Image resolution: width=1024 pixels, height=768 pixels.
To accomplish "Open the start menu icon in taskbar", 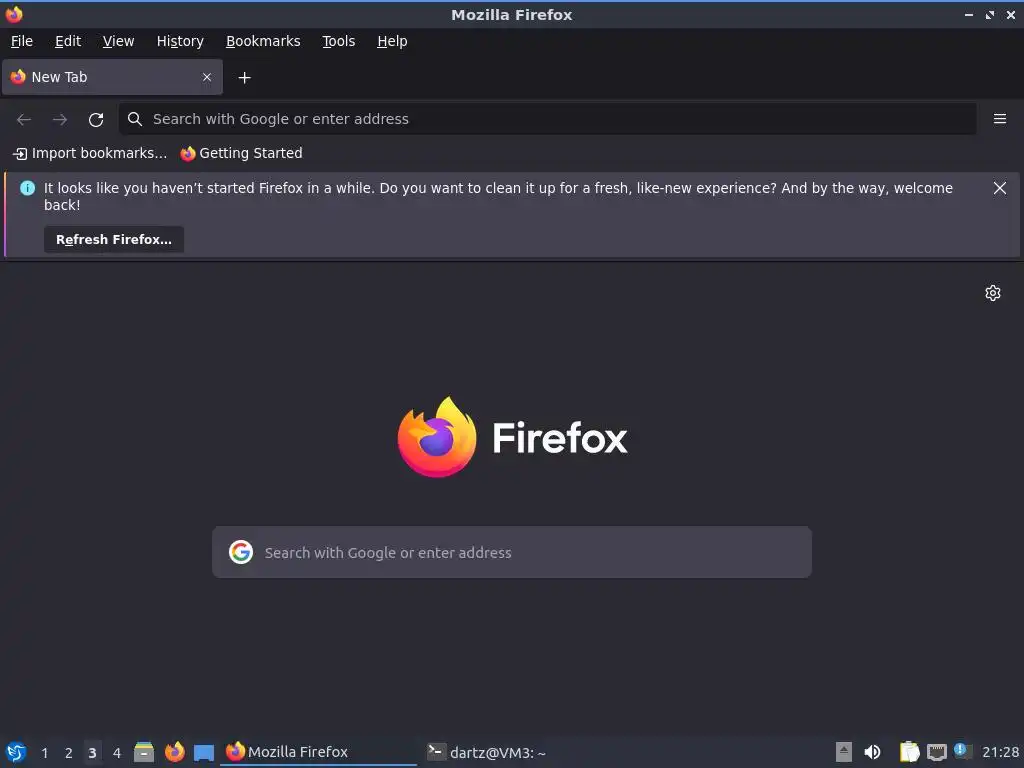I will 16,752.
